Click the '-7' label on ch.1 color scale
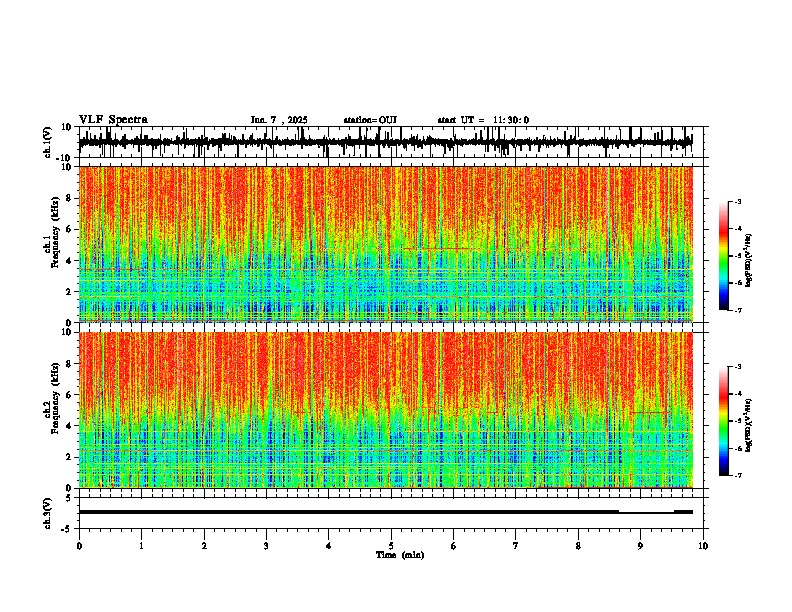 point(738,310)
